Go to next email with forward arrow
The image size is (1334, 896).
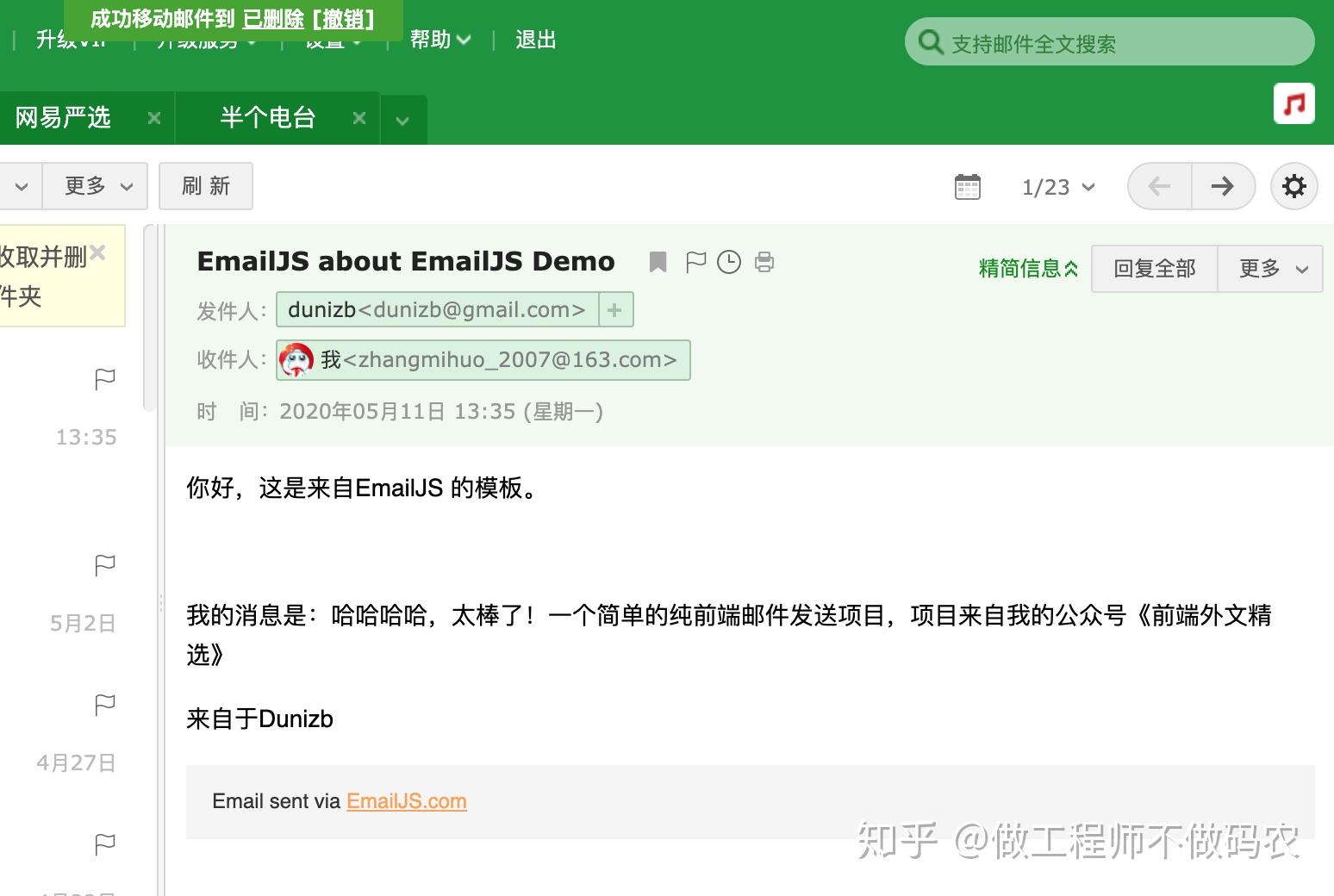tap(1223, 186)
